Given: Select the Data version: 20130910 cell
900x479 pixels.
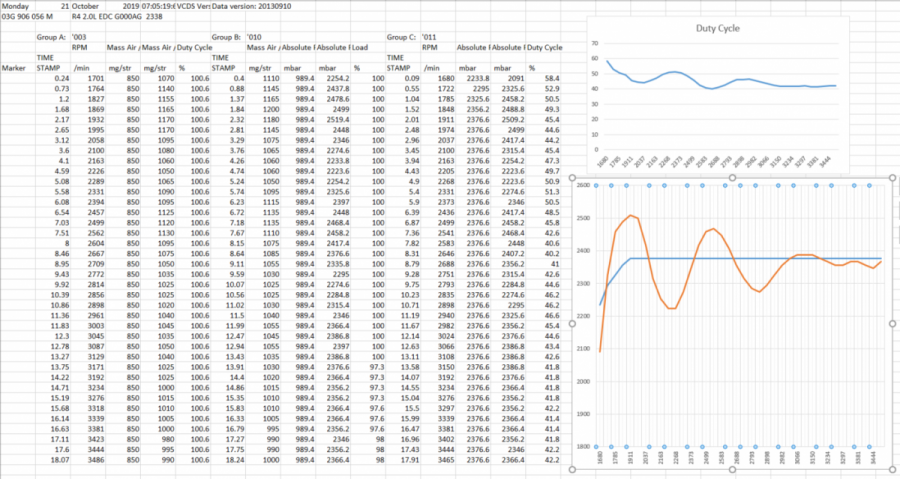Looking at the screenshot, I should pyautogui.click(x=246, y=6).
